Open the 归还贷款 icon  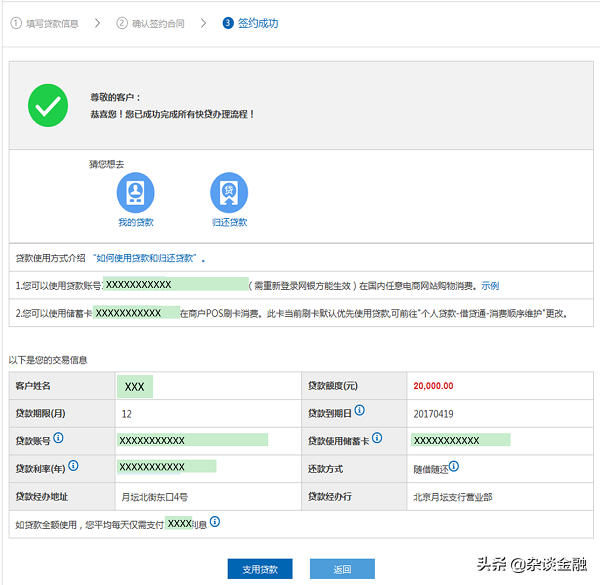point(229,192)
